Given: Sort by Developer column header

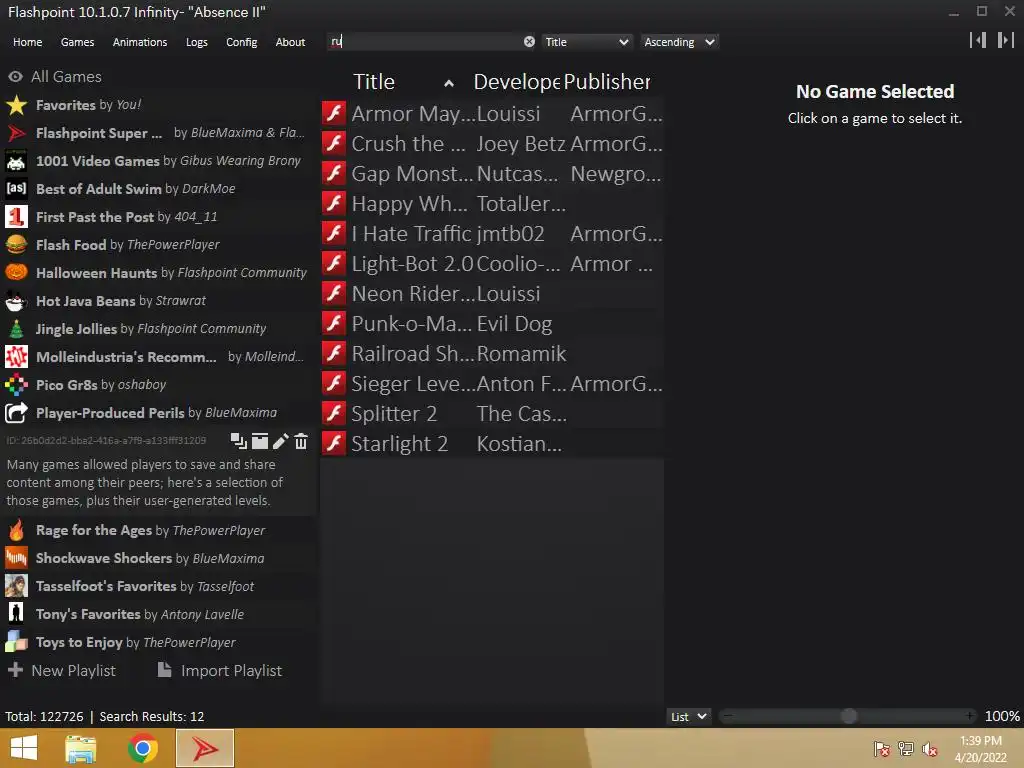Looking at the screenshot, I should tap(516, 82).
